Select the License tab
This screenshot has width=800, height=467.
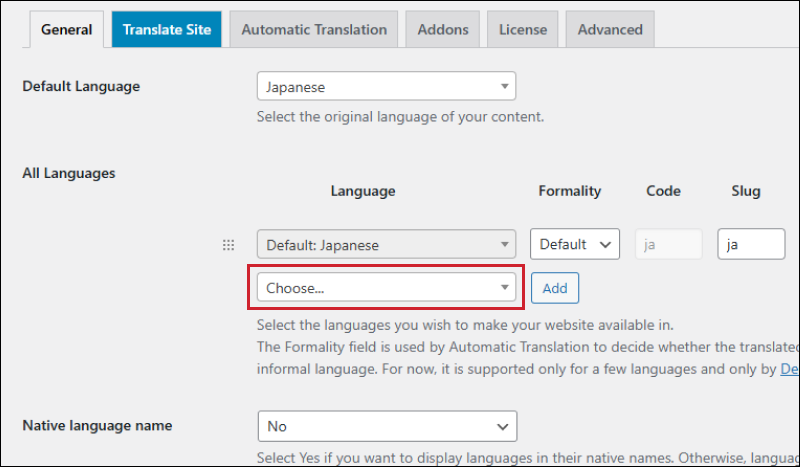(522, 30)
